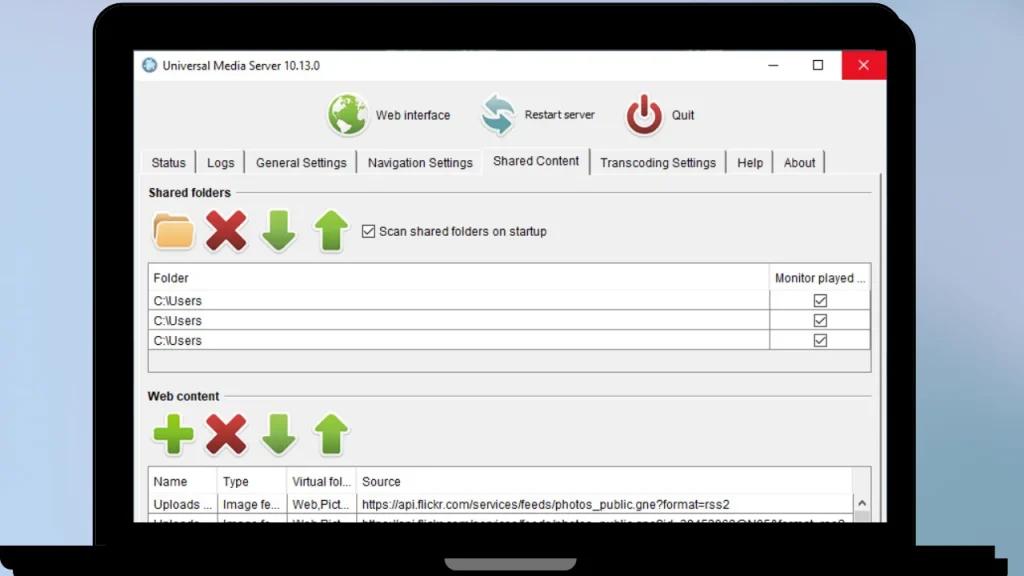Viewport: 1024px width, 576px height.
Task: Open the Transcoding Settings tab
Action: (658, 163)
